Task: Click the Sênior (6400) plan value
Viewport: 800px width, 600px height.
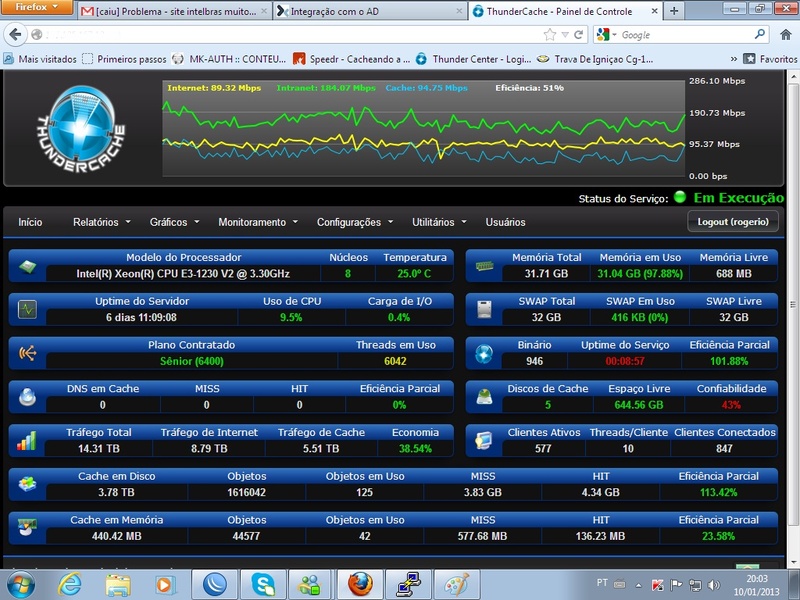Action: pos(192,361)
